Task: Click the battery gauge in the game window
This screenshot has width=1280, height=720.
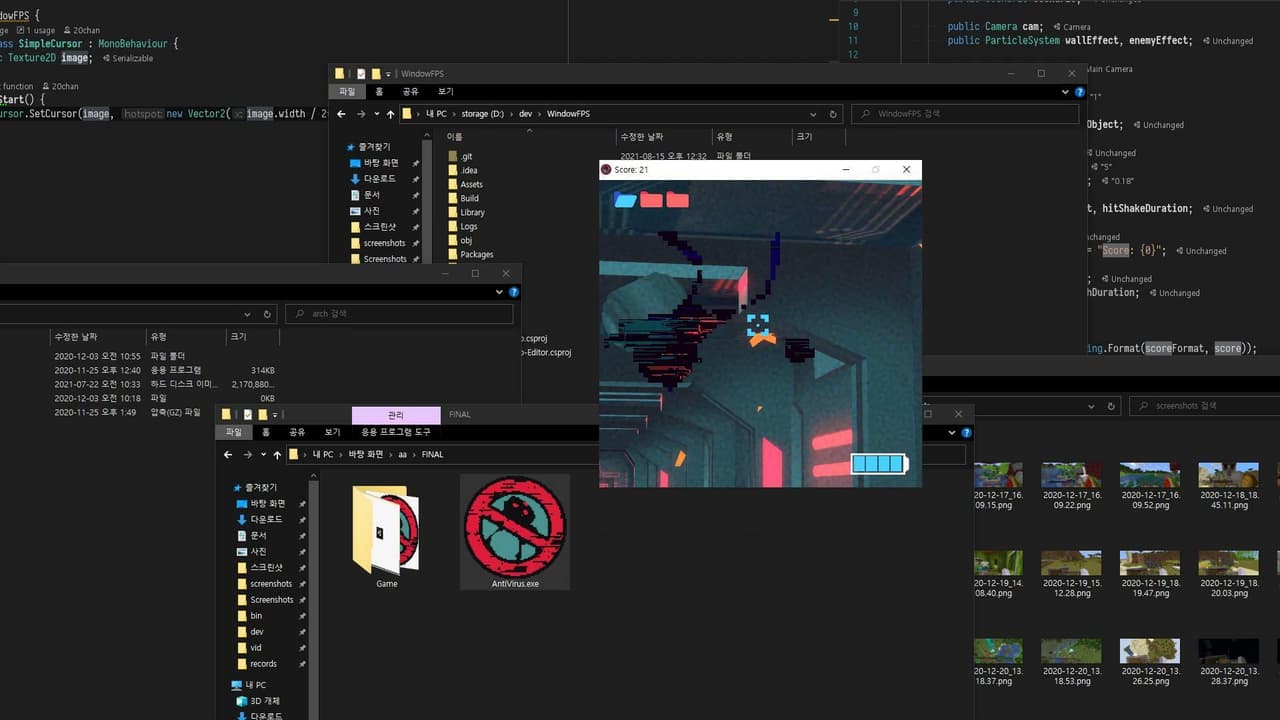Action: click(880, 464)
